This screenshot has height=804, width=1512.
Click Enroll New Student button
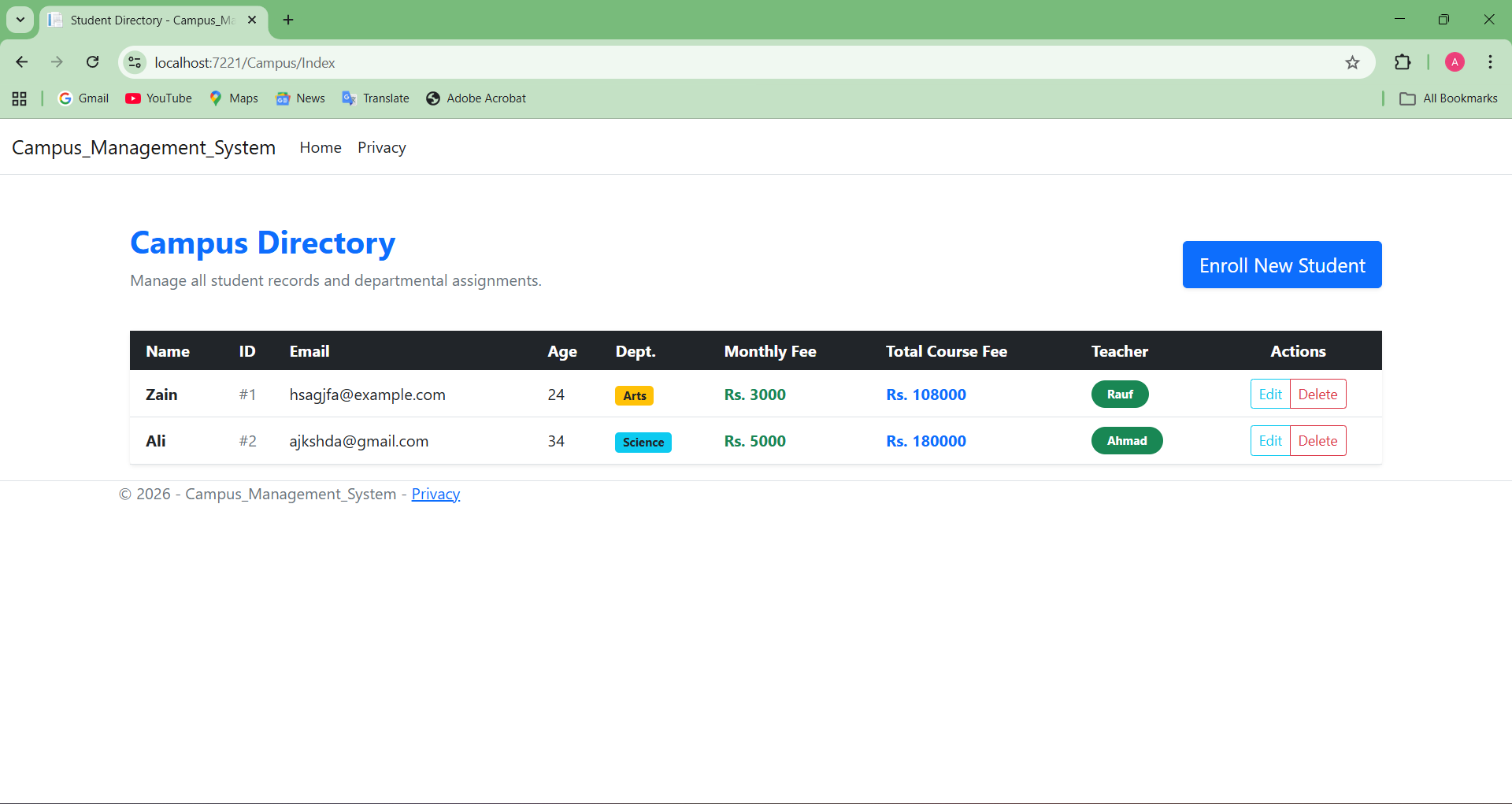[x=1282, y=265]
